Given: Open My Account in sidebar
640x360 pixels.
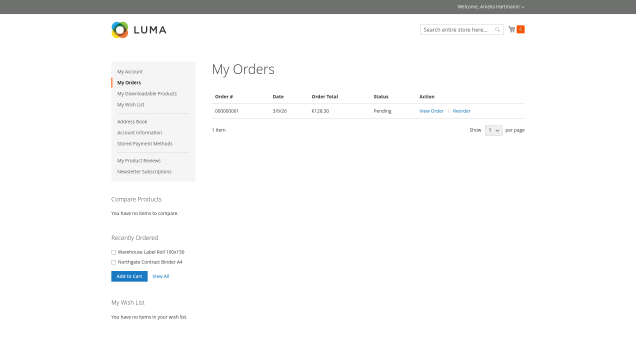Looking at the screenshot, I should (130, 71).
